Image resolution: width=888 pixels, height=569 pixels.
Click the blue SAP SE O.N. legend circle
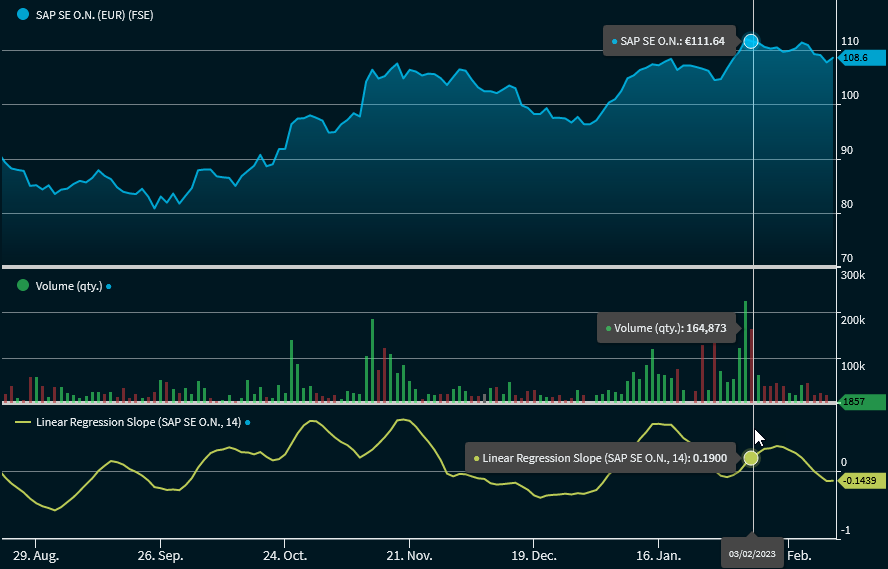tap(23, 16)
